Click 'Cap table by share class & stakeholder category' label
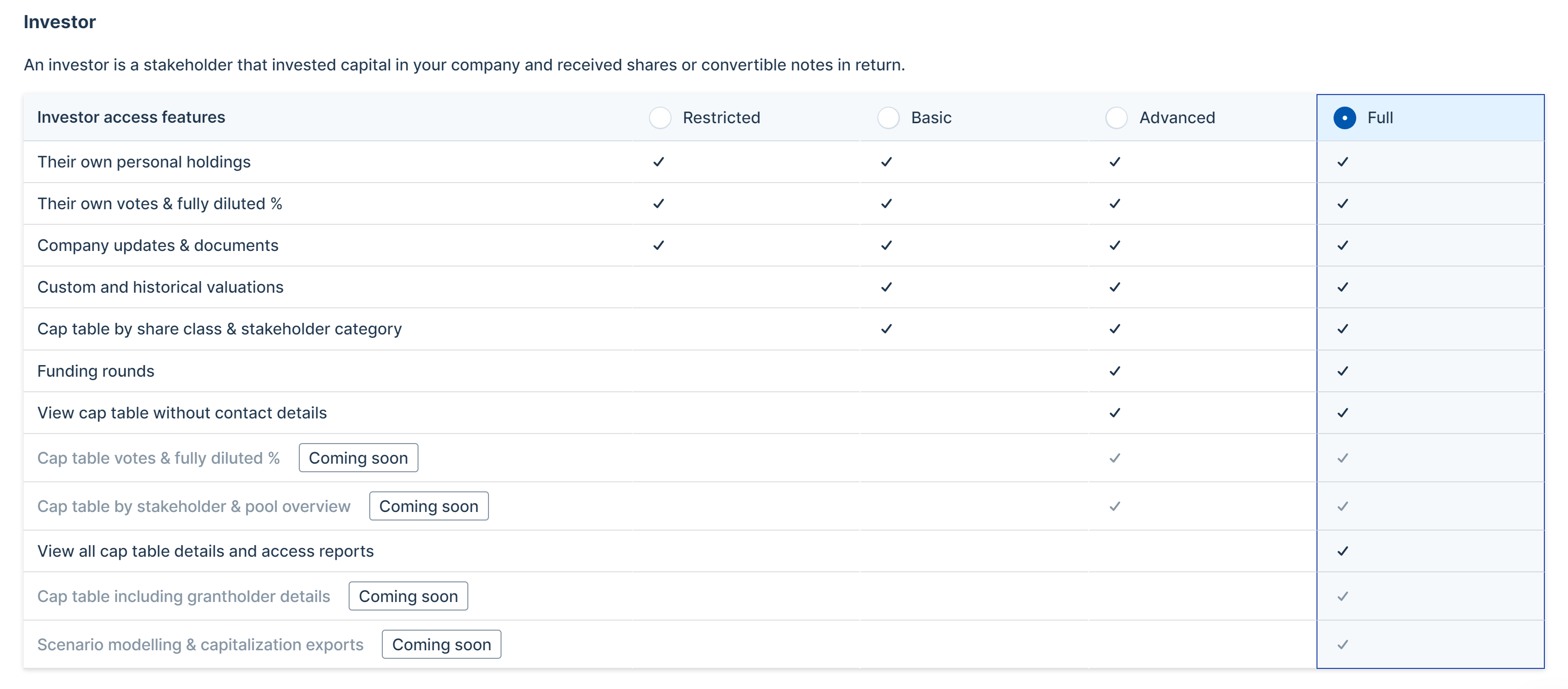This screenshot has width=1568, height=689. [x=219, y=329]
